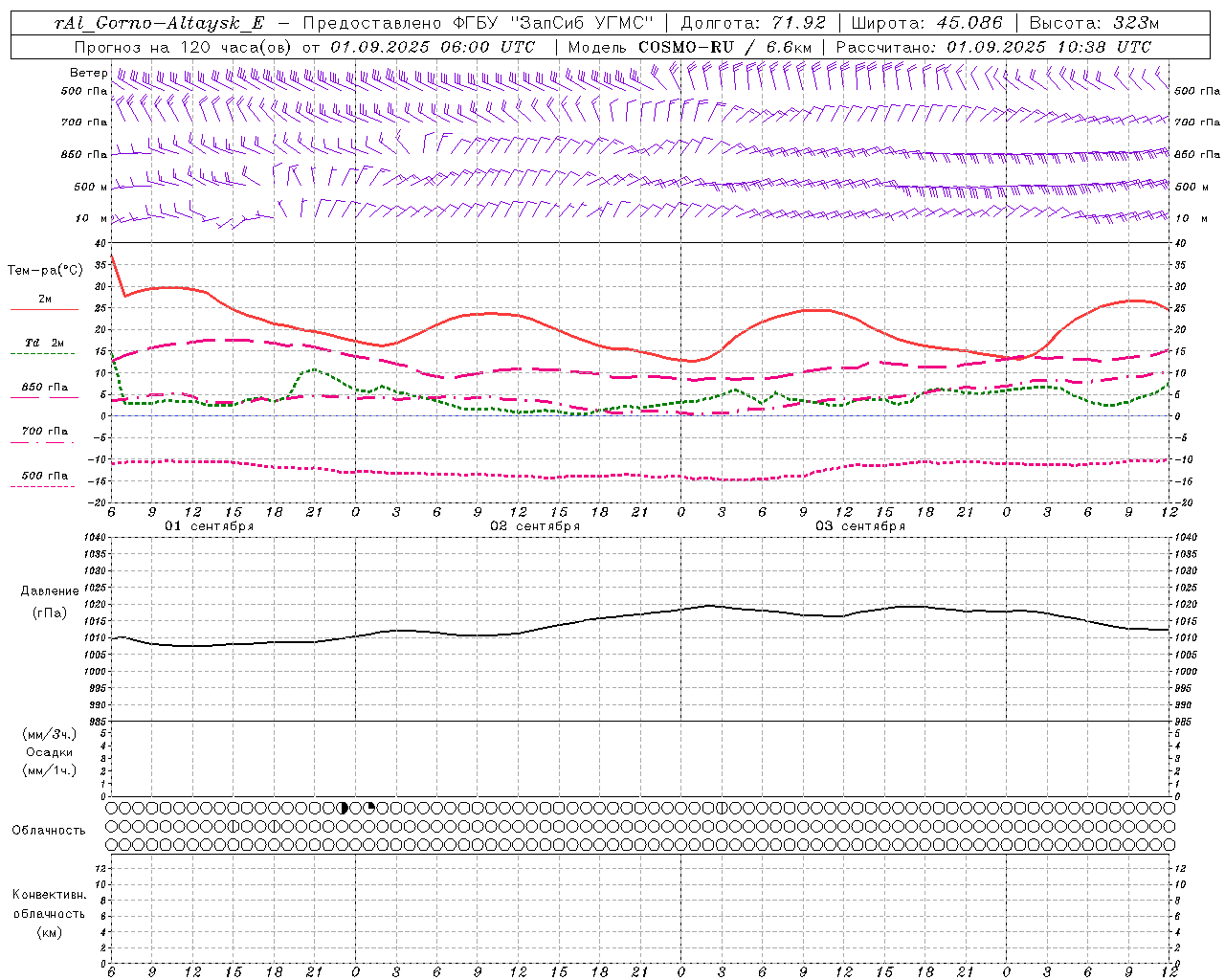
Task: Click the half-filled cloud cover circle symbol
Action: (x=343, y=808)
